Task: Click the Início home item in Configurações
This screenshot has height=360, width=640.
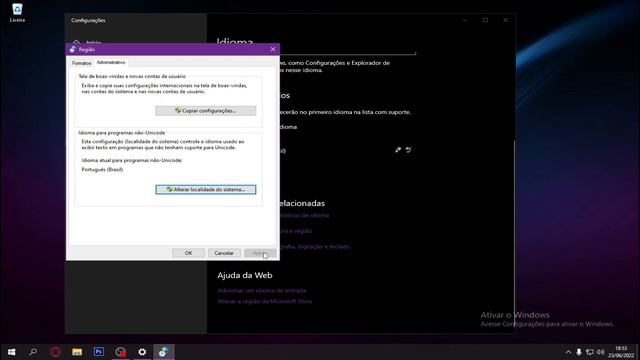Action: [87, 42]
